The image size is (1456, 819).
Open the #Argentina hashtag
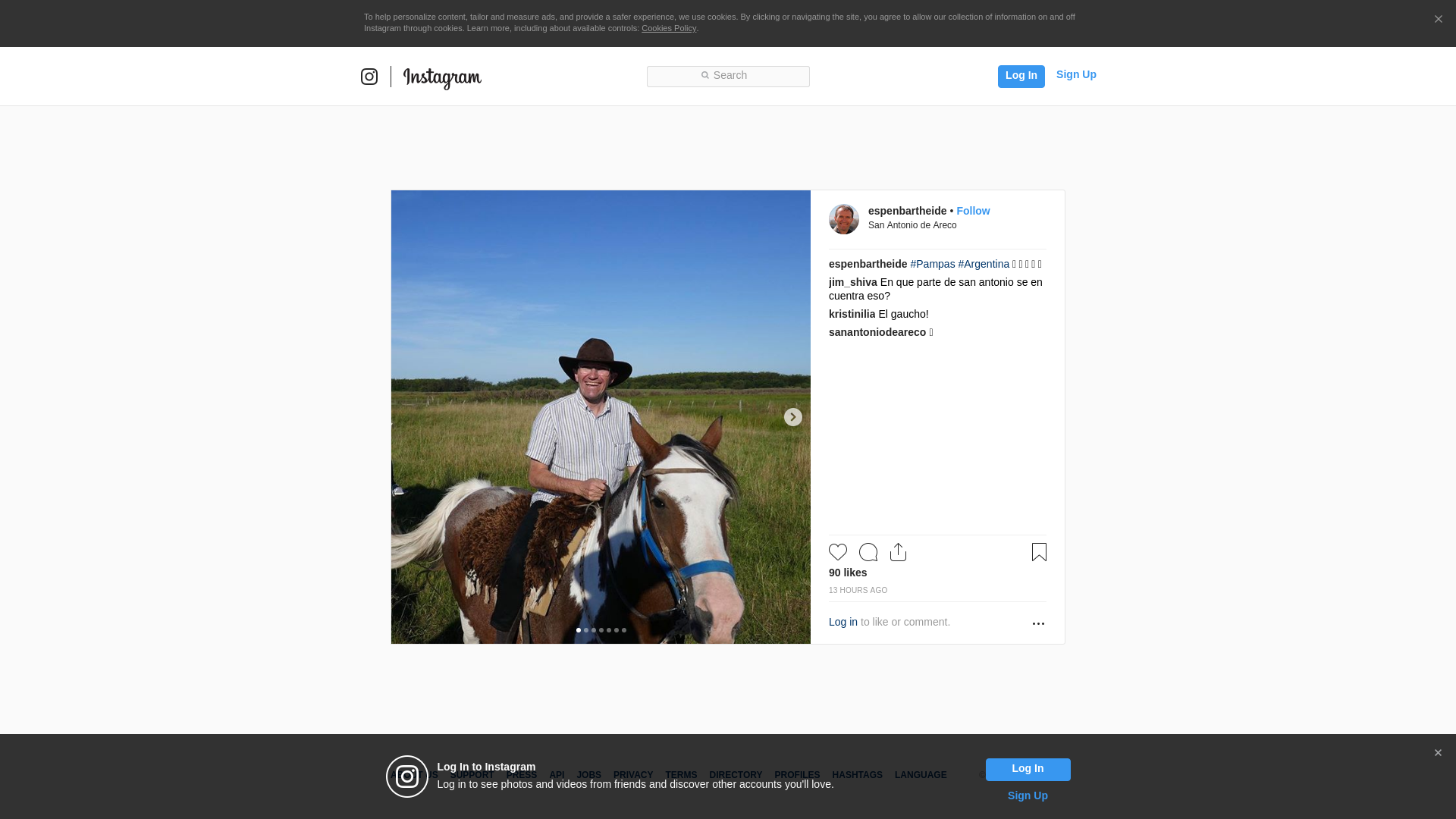click(x=984, y=264)
